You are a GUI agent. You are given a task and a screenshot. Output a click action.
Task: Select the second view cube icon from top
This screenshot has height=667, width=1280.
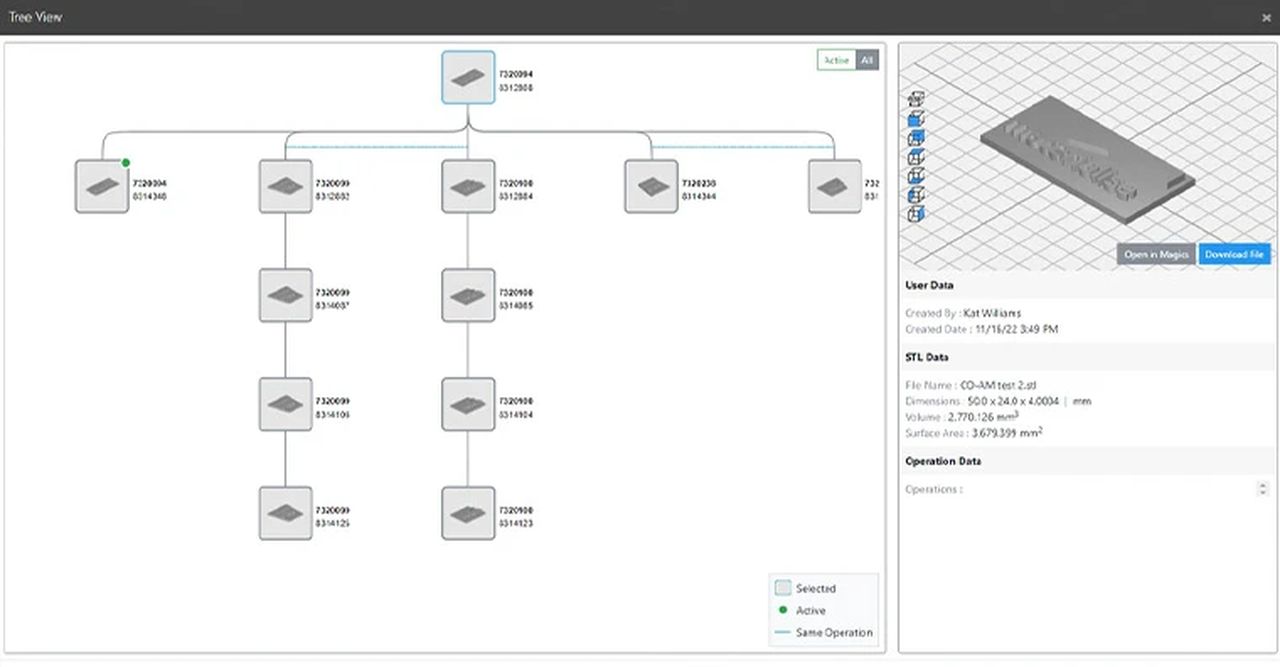coord(916,118)
